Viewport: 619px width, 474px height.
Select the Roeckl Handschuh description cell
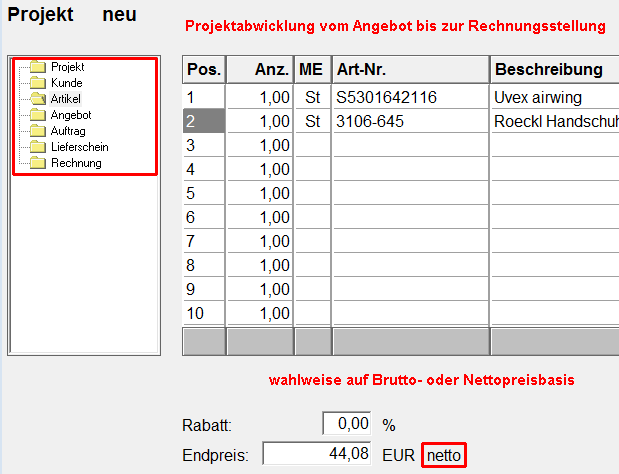554,121
